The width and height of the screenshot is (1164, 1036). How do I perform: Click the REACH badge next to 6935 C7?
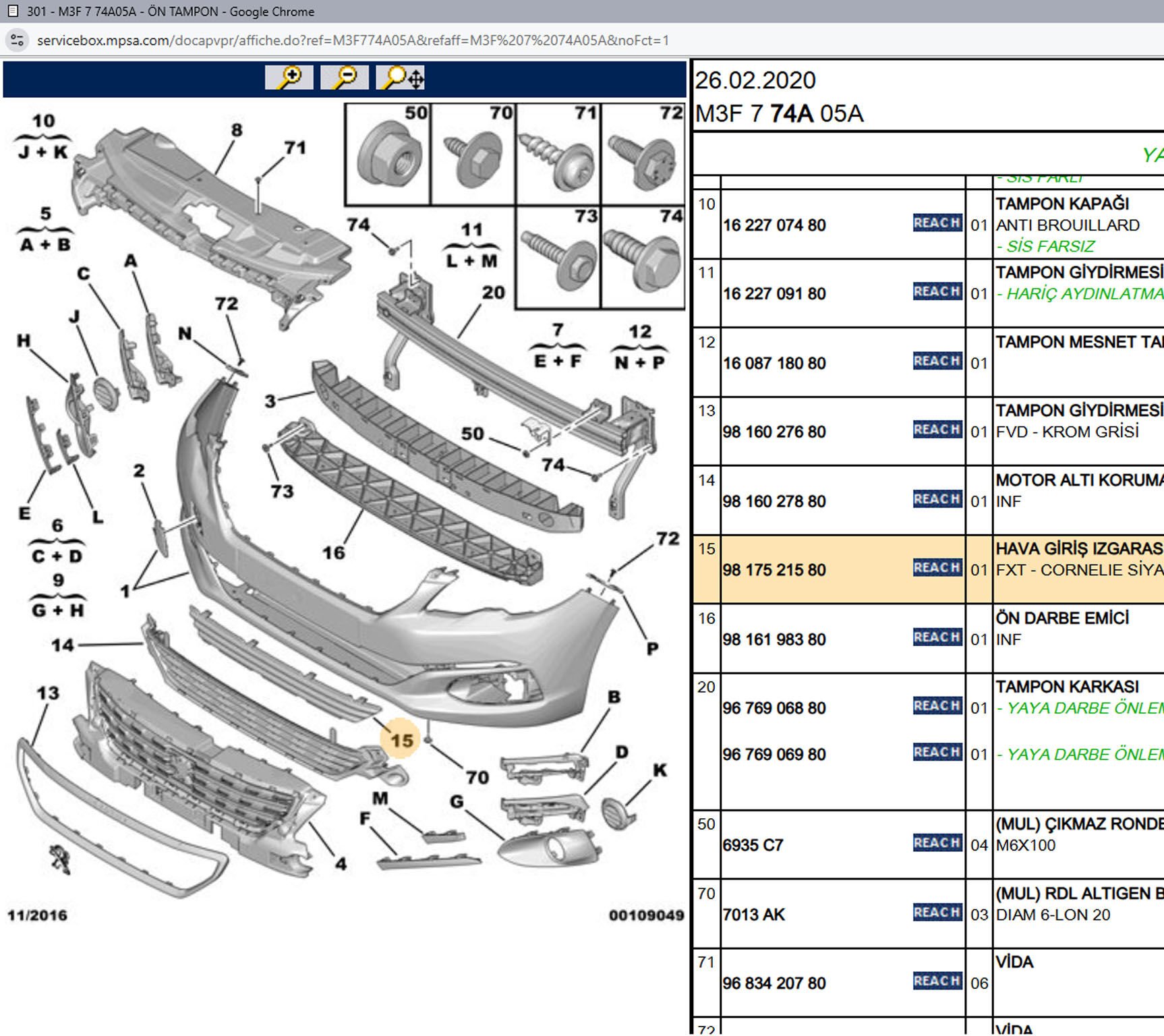(937, 843)
